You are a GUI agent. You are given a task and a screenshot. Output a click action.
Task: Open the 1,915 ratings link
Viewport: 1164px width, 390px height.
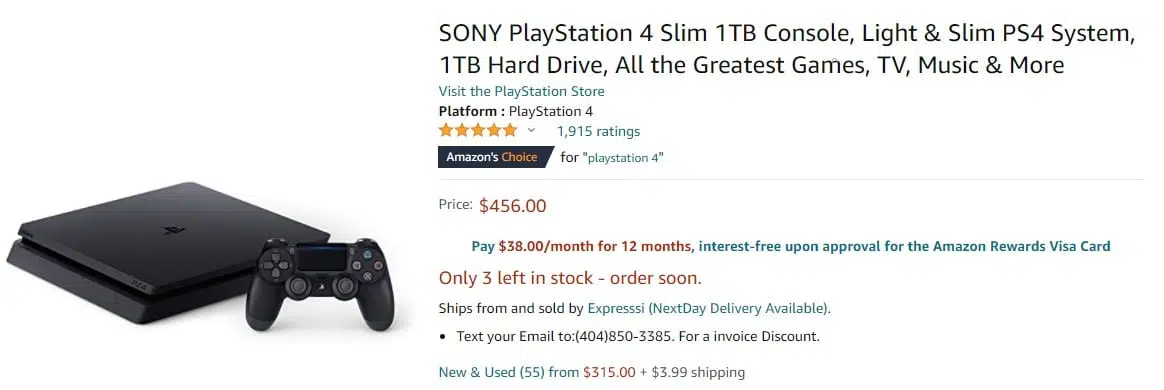(x=598, y=131)
